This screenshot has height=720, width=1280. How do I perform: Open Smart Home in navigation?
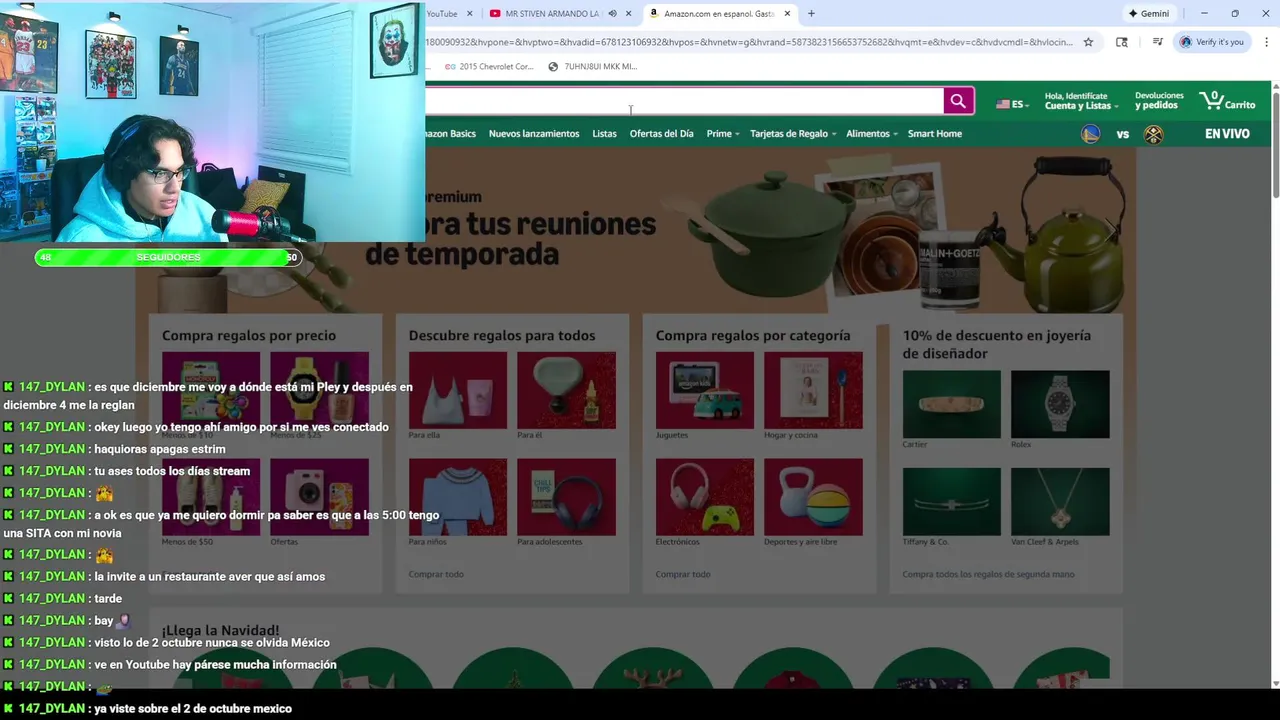pos(935,134)
